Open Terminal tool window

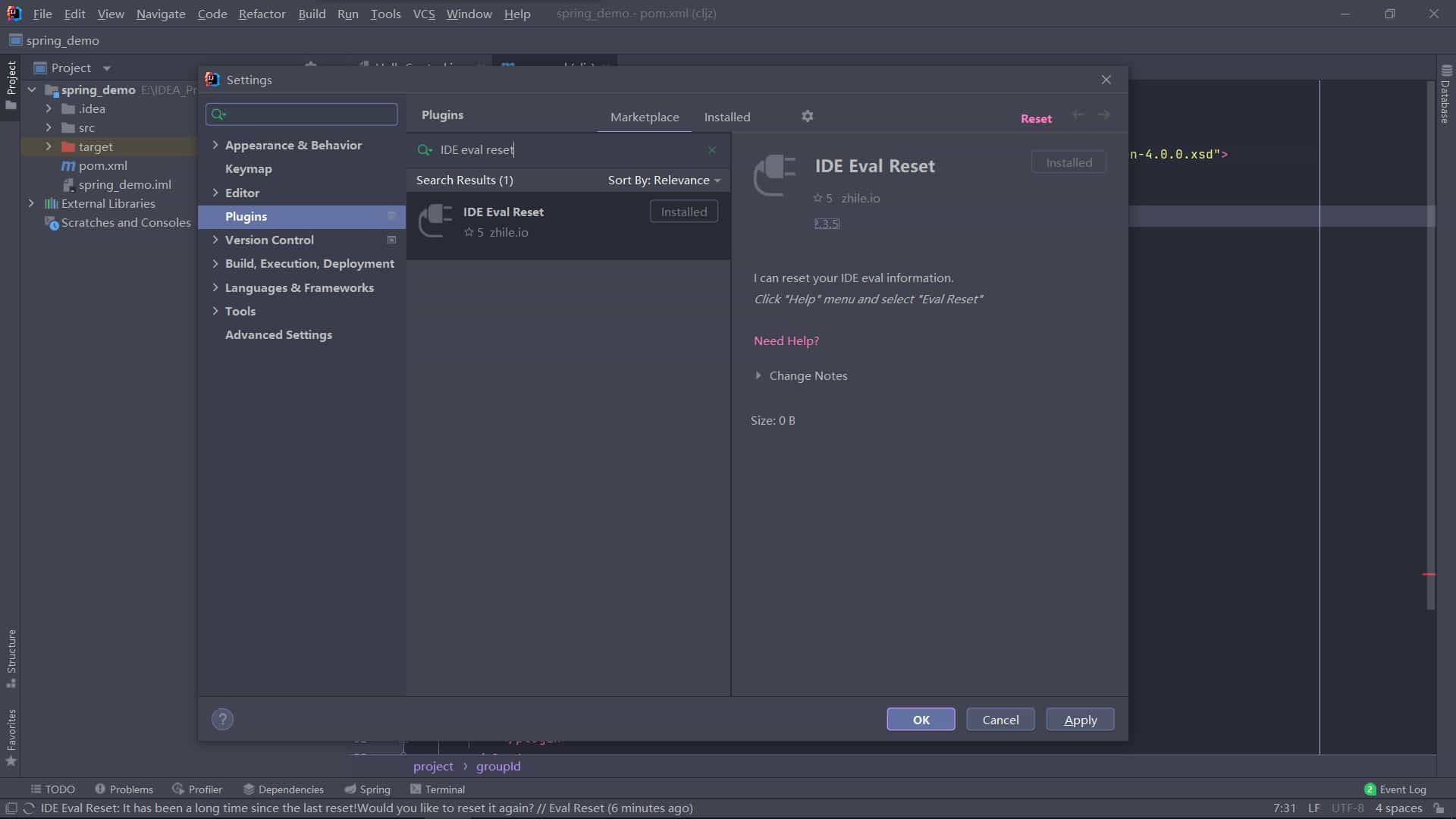click(x=438, y=789)
